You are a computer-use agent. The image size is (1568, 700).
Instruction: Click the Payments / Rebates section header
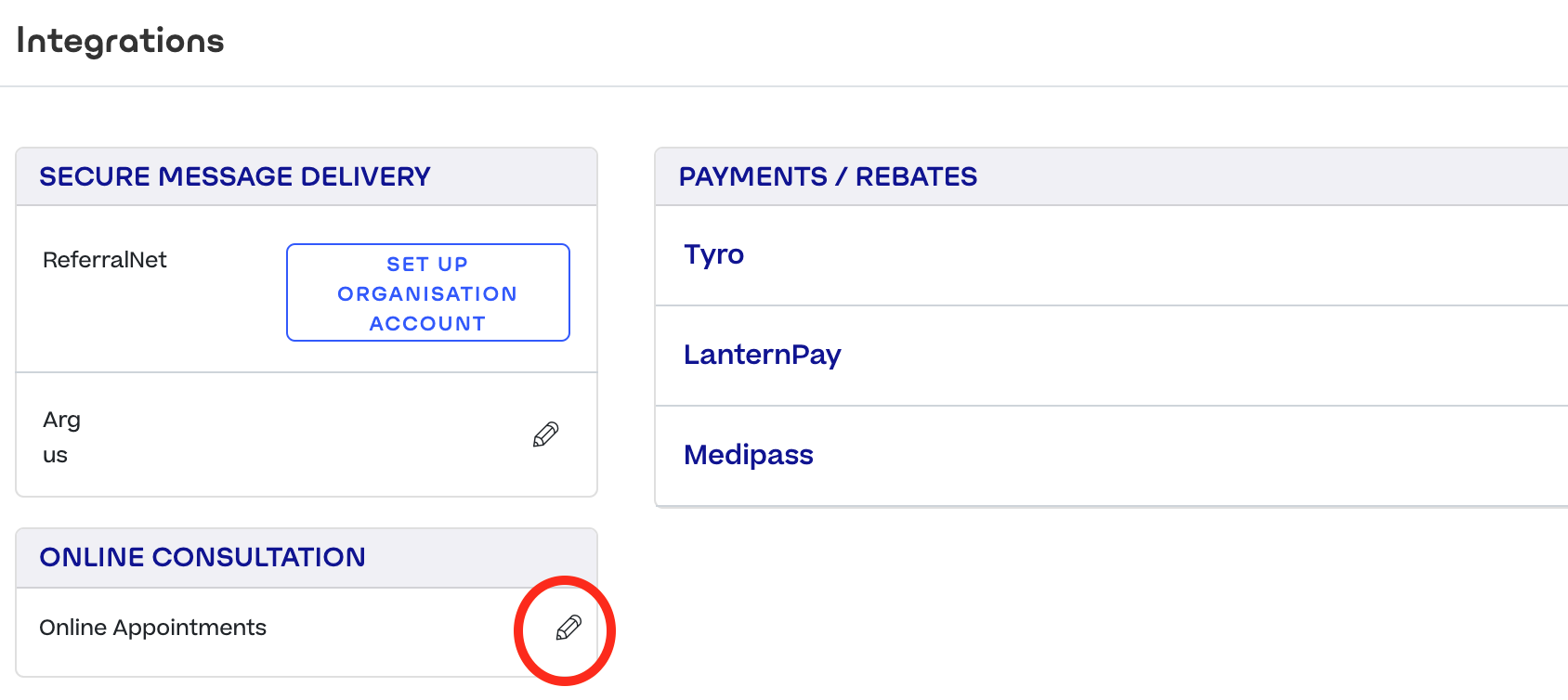click(828, 176)
